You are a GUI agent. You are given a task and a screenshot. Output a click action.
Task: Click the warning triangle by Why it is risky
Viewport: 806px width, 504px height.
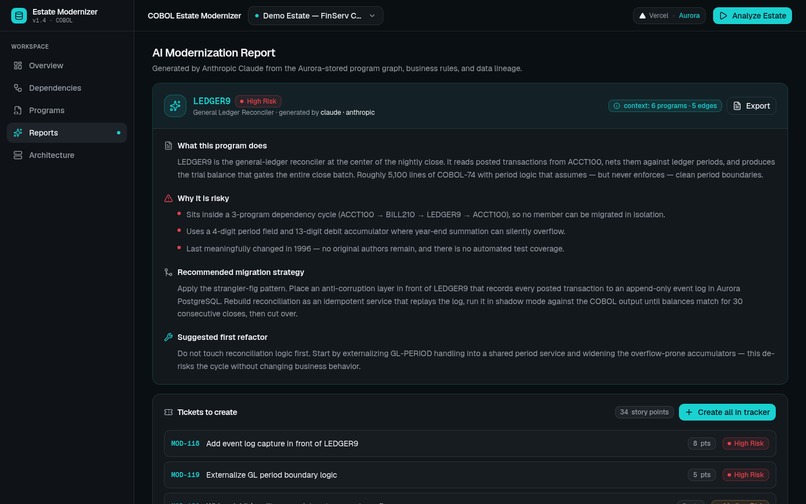(168, 199)
